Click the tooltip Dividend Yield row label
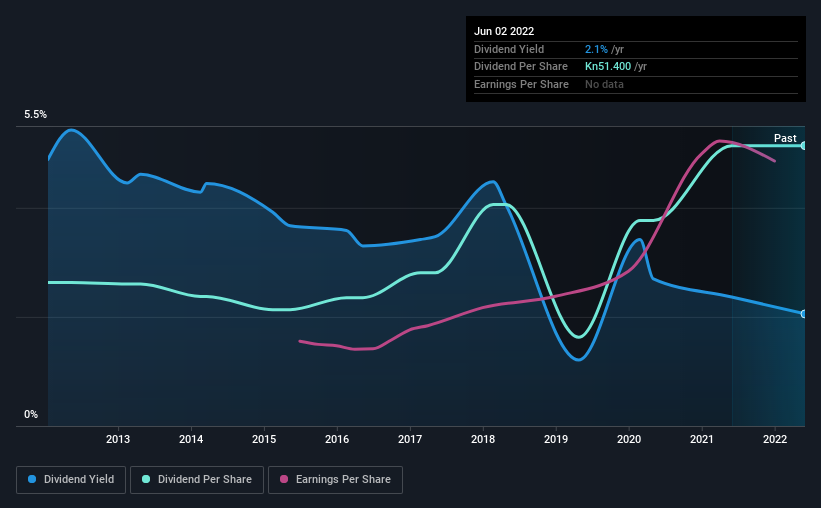 pos(509,49)
